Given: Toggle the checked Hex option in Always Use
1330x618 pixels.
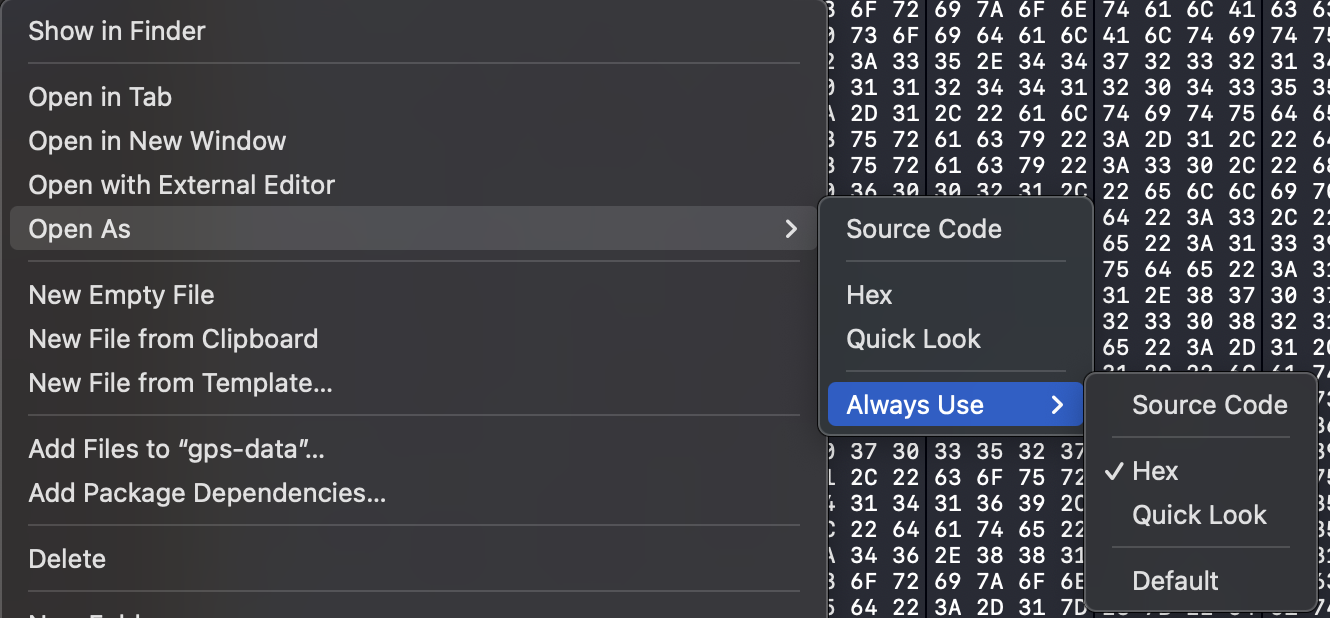Looking at the screenshot, I should pos(1155,471).
